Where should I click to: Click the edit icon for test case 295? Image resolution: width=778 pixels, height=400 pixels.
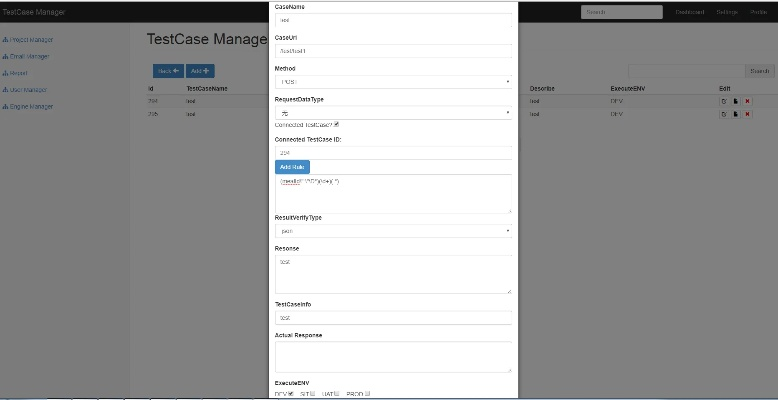(x=724, y=114)
